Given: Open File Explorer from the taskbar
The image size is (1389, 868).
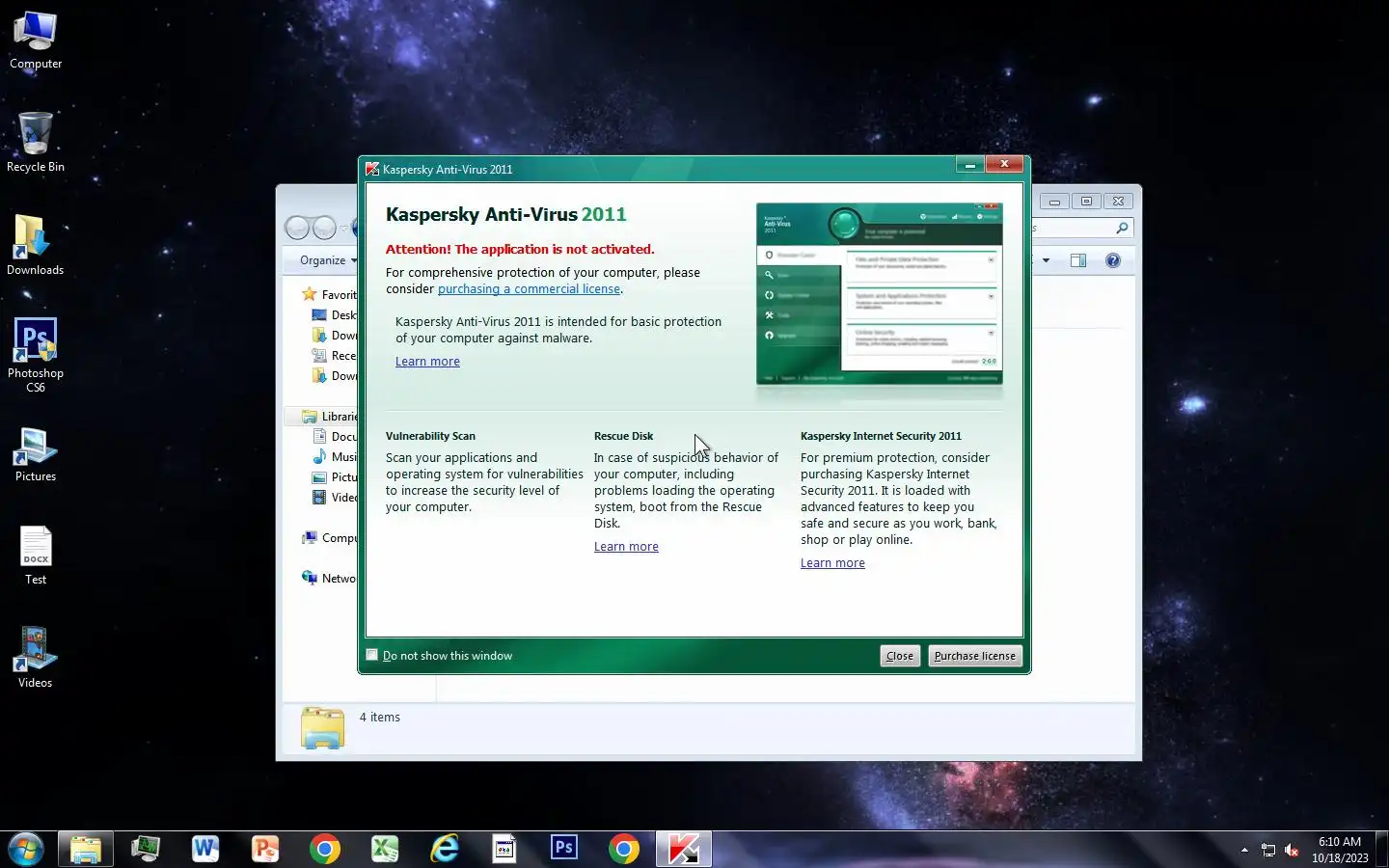Looking at the screenshot, I should pyautogui.click(x=86, y=849).
